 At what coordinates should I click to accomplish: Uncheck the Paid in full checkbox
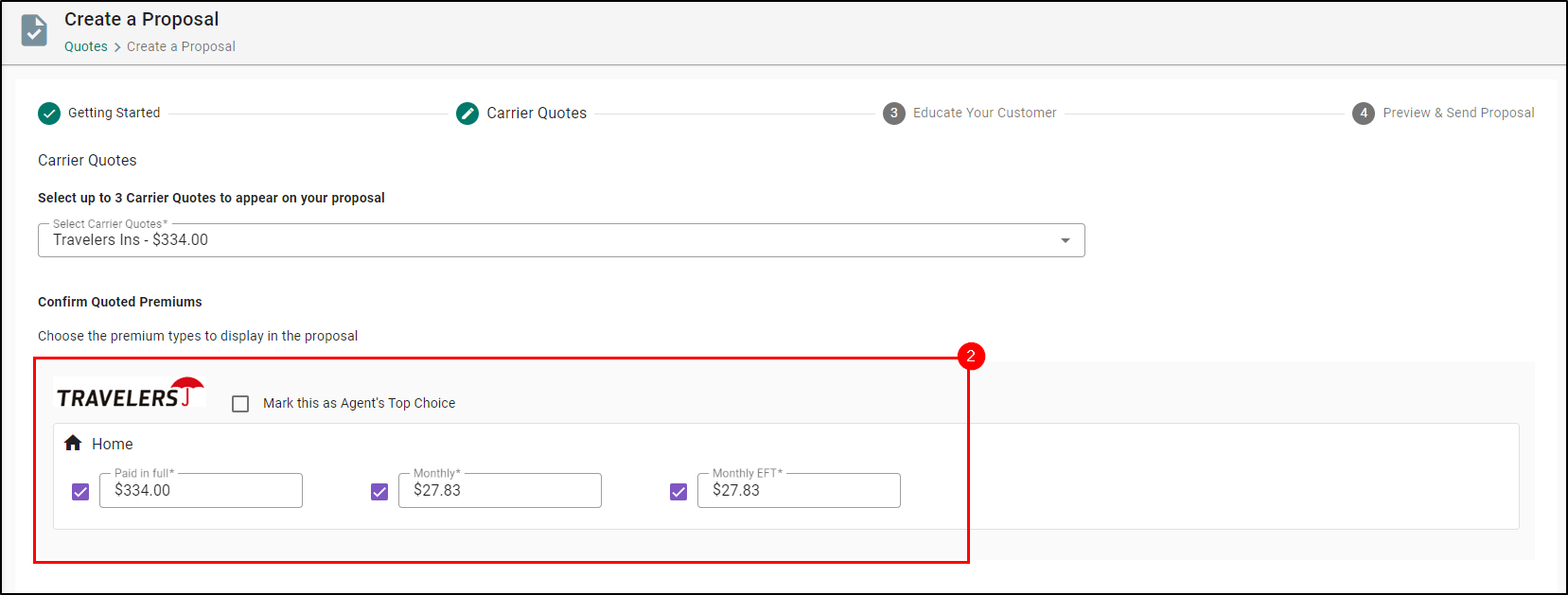tap(80, 492)
